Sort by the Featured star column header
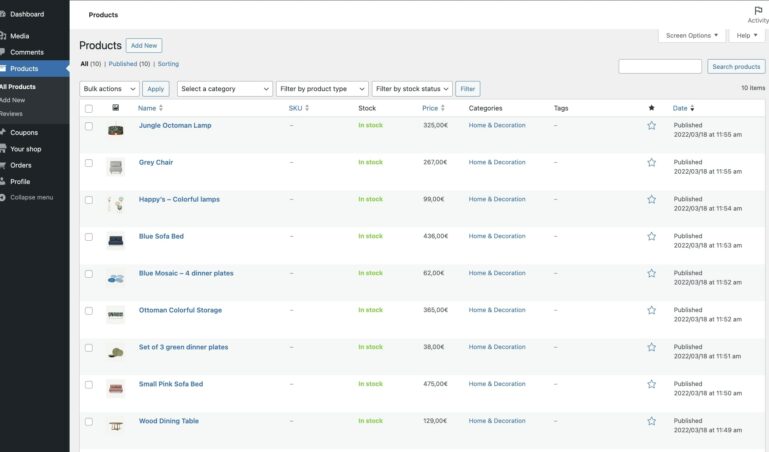The width and height of the screenshot is (769, 452). [651, 108]
